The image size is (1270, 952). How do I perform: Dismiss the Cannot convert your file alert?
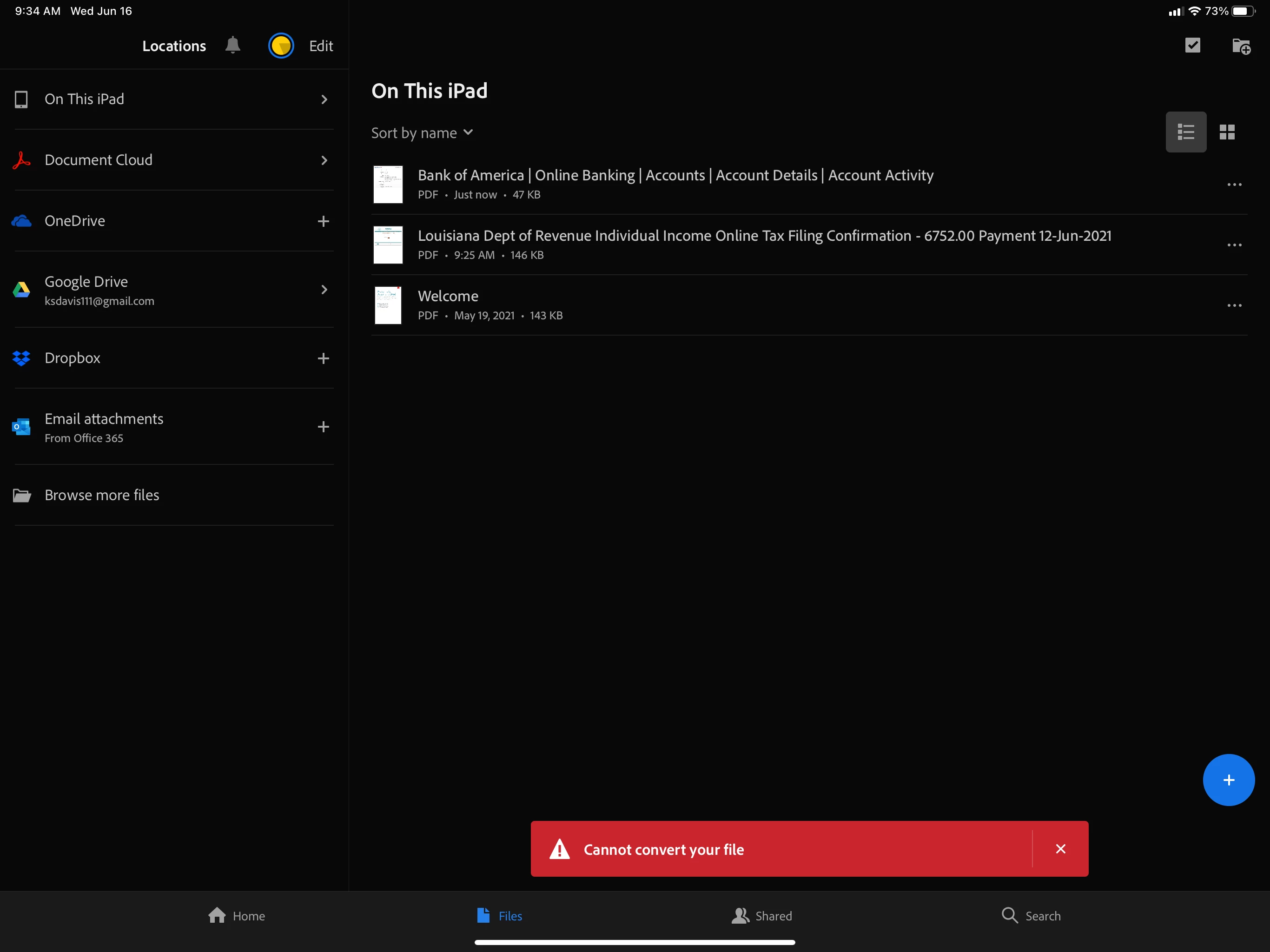1060,849
